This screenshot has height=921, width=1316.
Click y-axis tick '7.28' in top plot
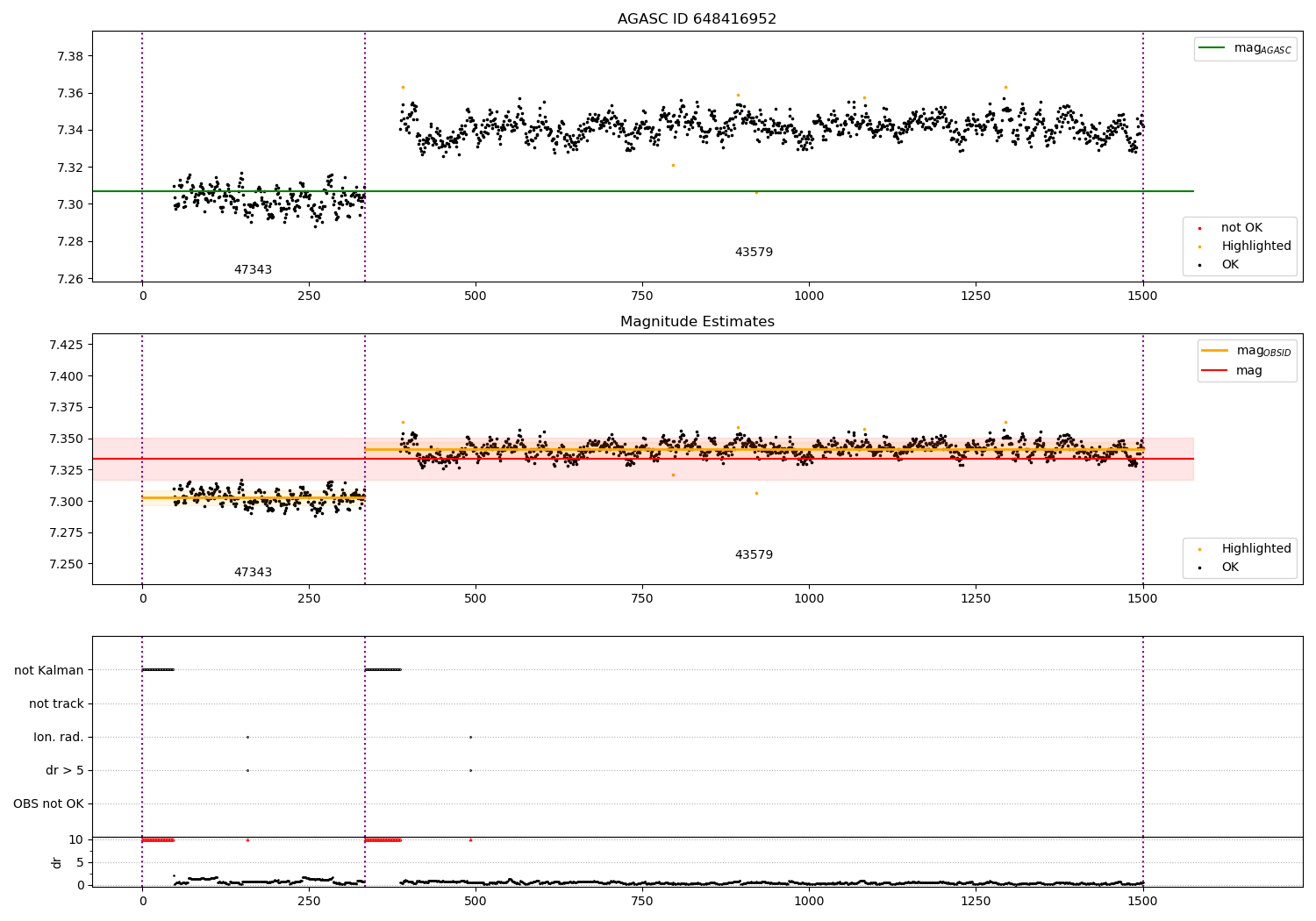coord(70,242)
